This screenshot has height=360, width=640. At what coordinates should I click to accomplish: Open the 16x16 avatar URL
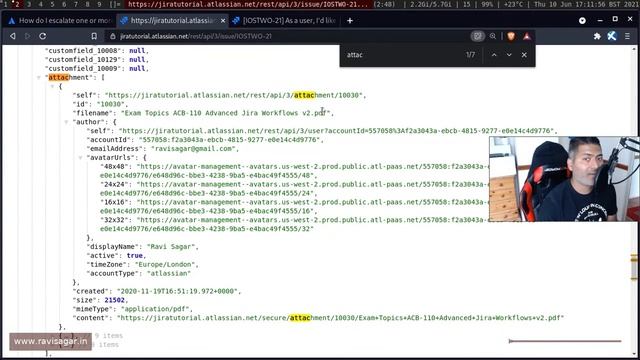pos(294,207)
